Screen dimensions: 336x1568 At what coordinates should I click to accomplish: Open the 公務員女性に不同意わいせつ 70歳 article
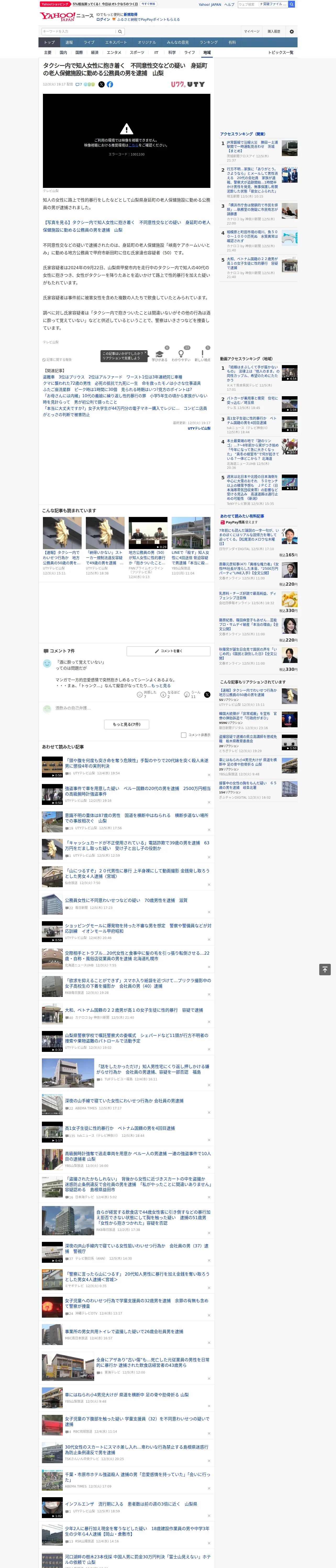pos(126,900)
